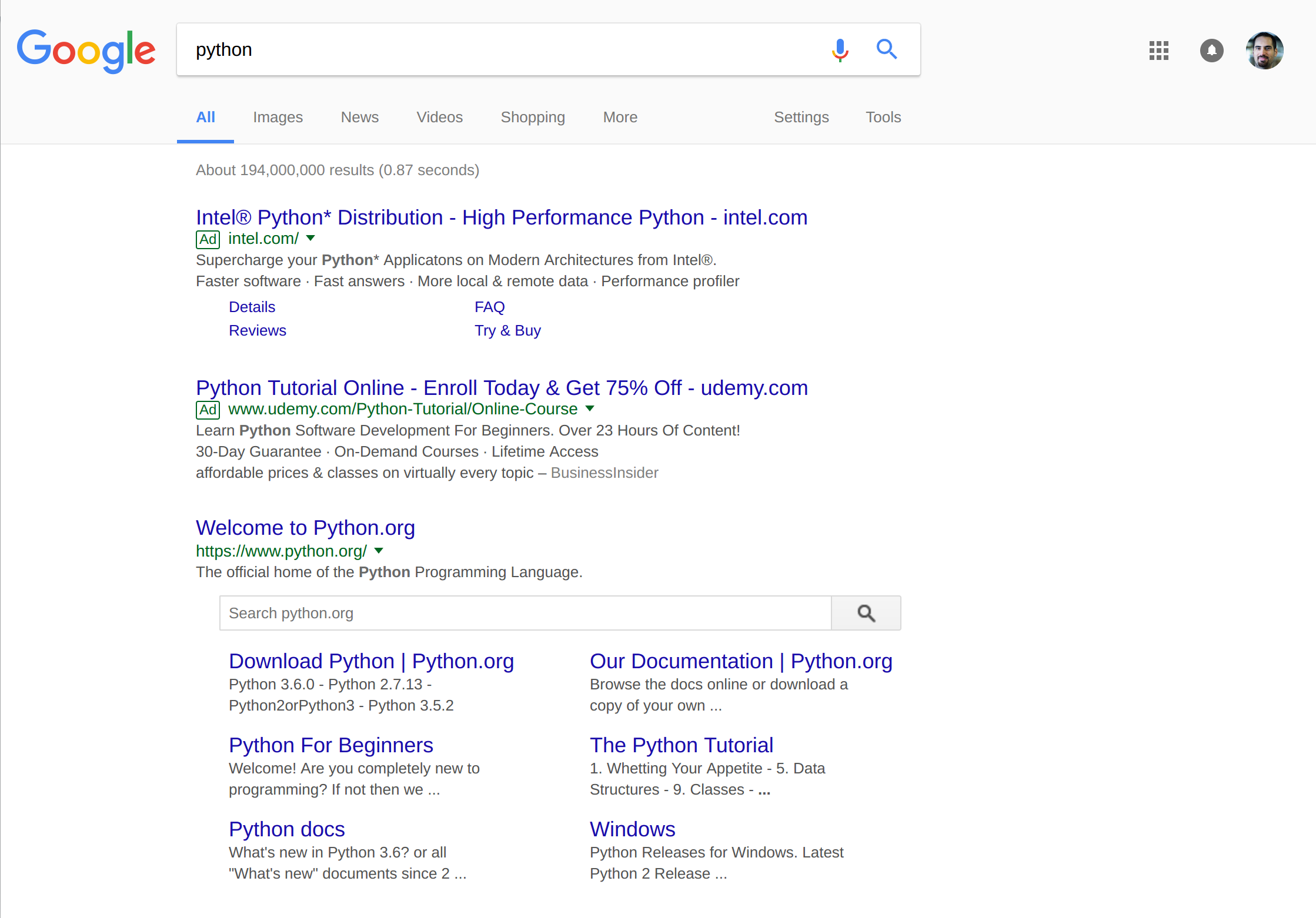Switch to the Videos tab
The image size is (1316, 918).
[x=440, y=117]
